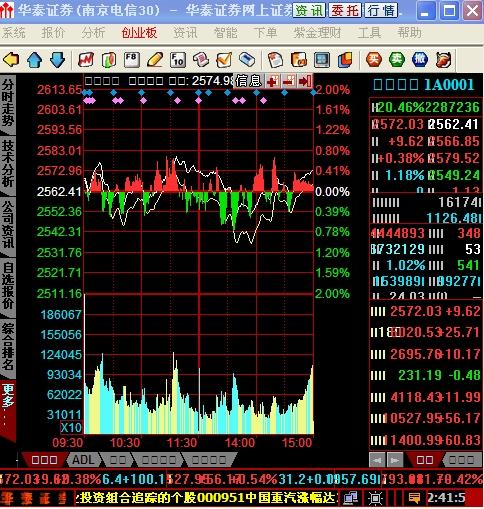Open the red trend line chart icon
Image resolution: width=484 pixels, height=509 pixels.
pyautogui.click(x=86, y=60)
